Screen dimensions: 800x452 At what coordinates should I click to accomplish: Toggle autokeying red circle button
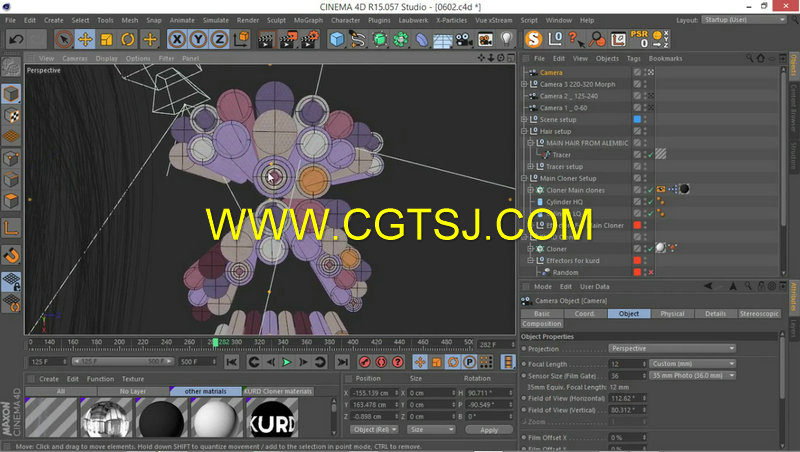coord(381,362)
